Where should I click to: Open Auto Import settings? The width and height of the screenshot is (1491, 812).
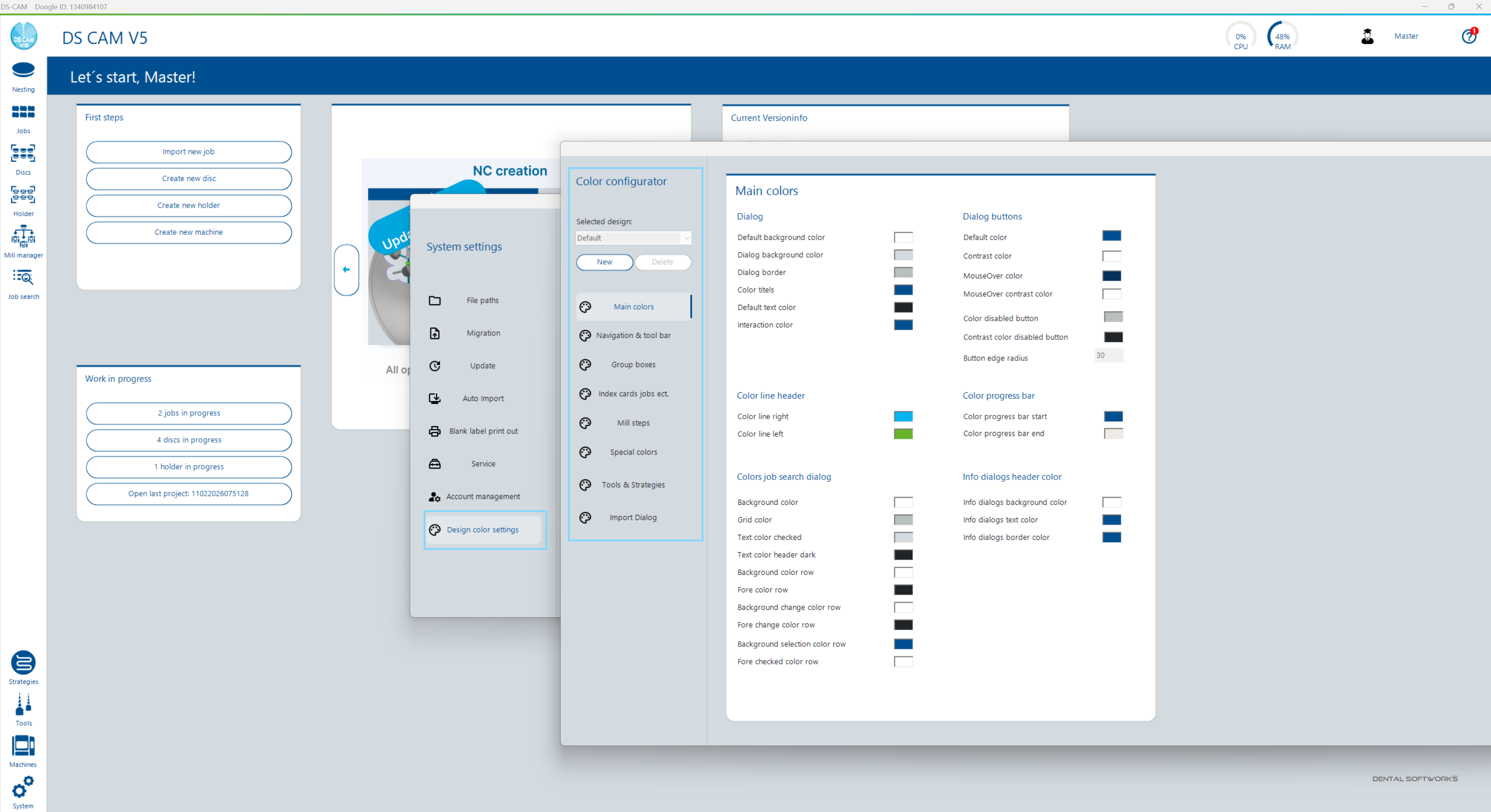483,398
